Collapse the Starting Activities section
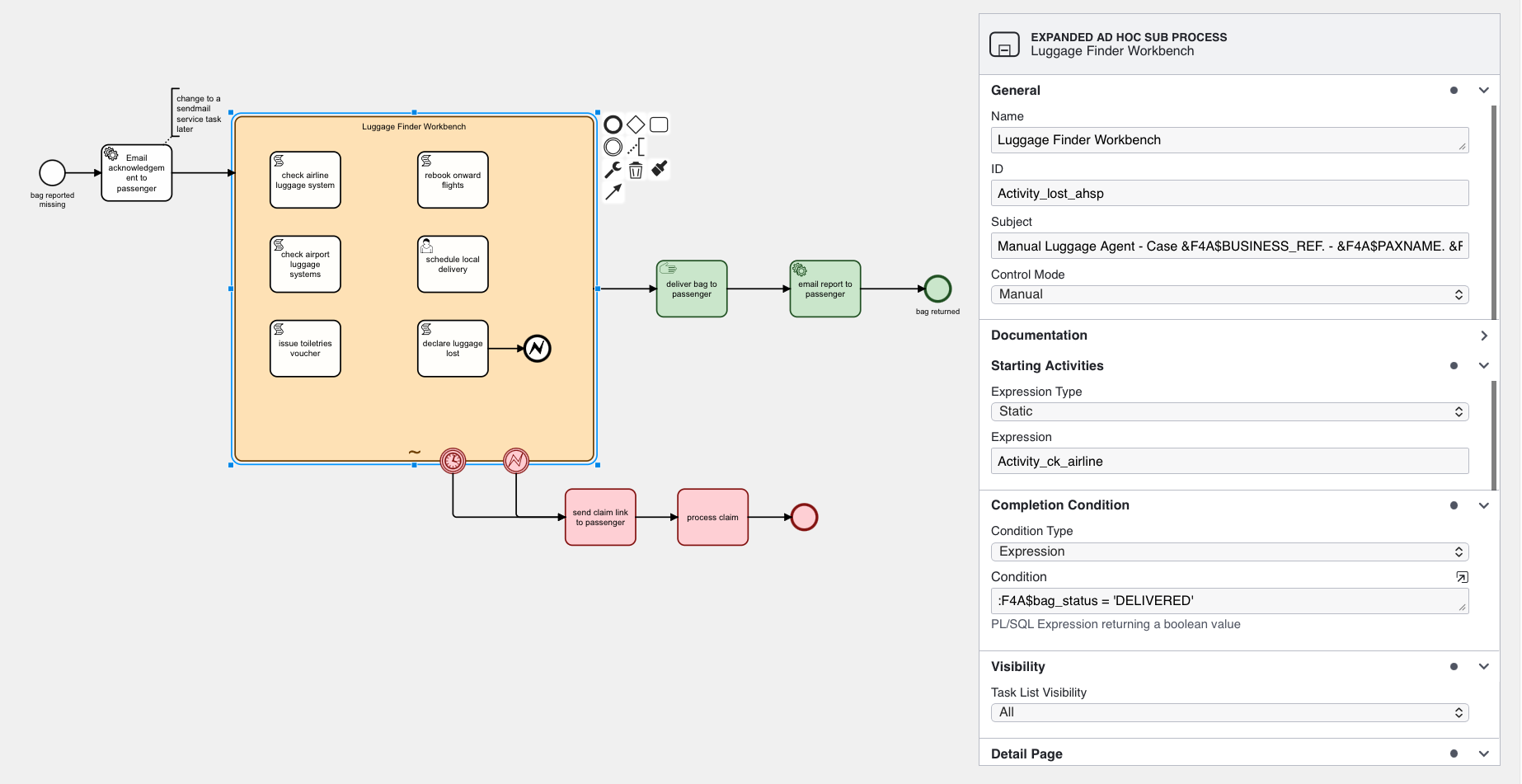The width and height of the screenshot is (1522, 784). (x=1484, y=365)
